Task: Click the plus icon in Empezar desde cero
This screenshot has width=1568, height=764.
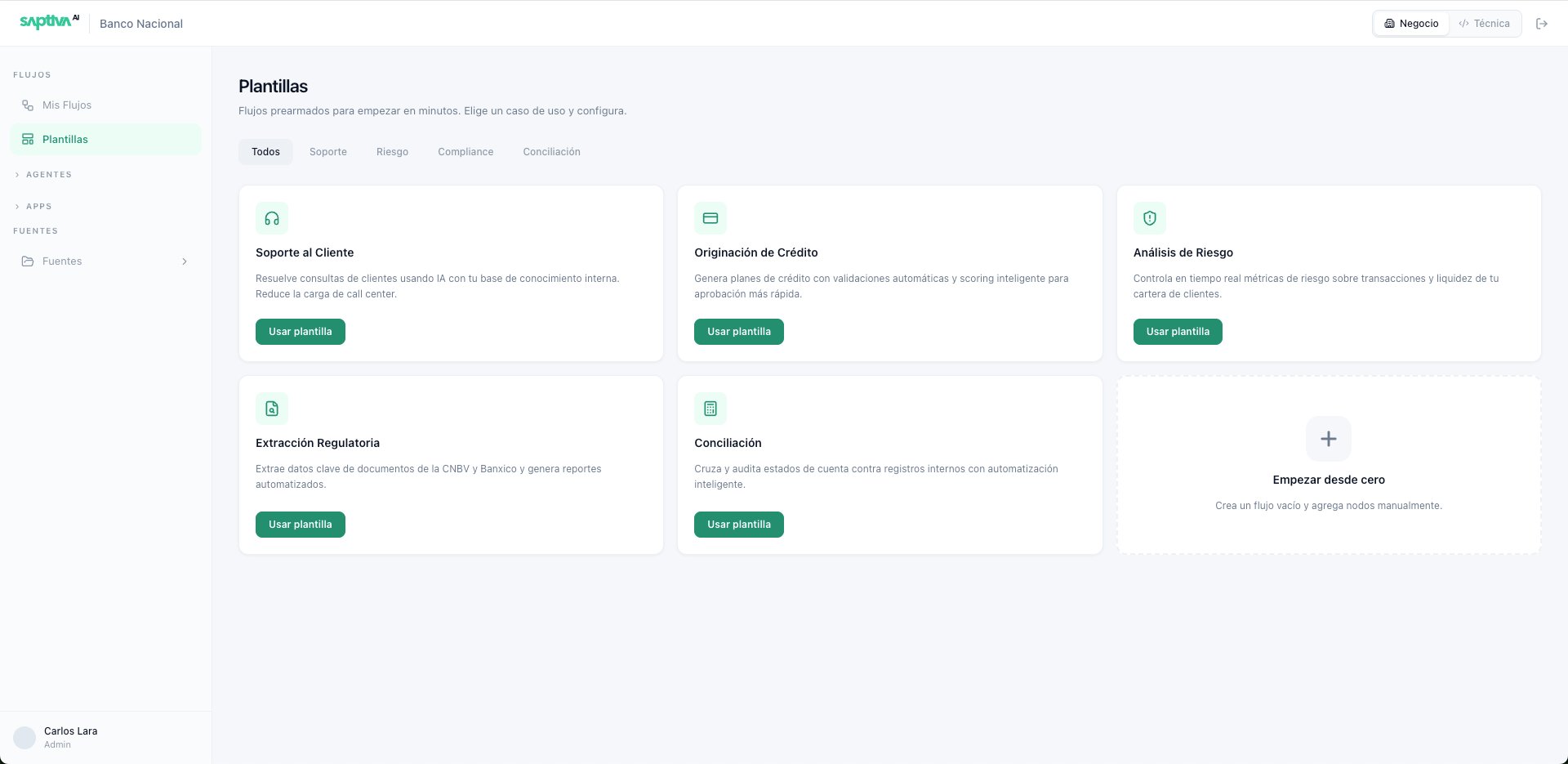Action: click(x=1328, y=439)
